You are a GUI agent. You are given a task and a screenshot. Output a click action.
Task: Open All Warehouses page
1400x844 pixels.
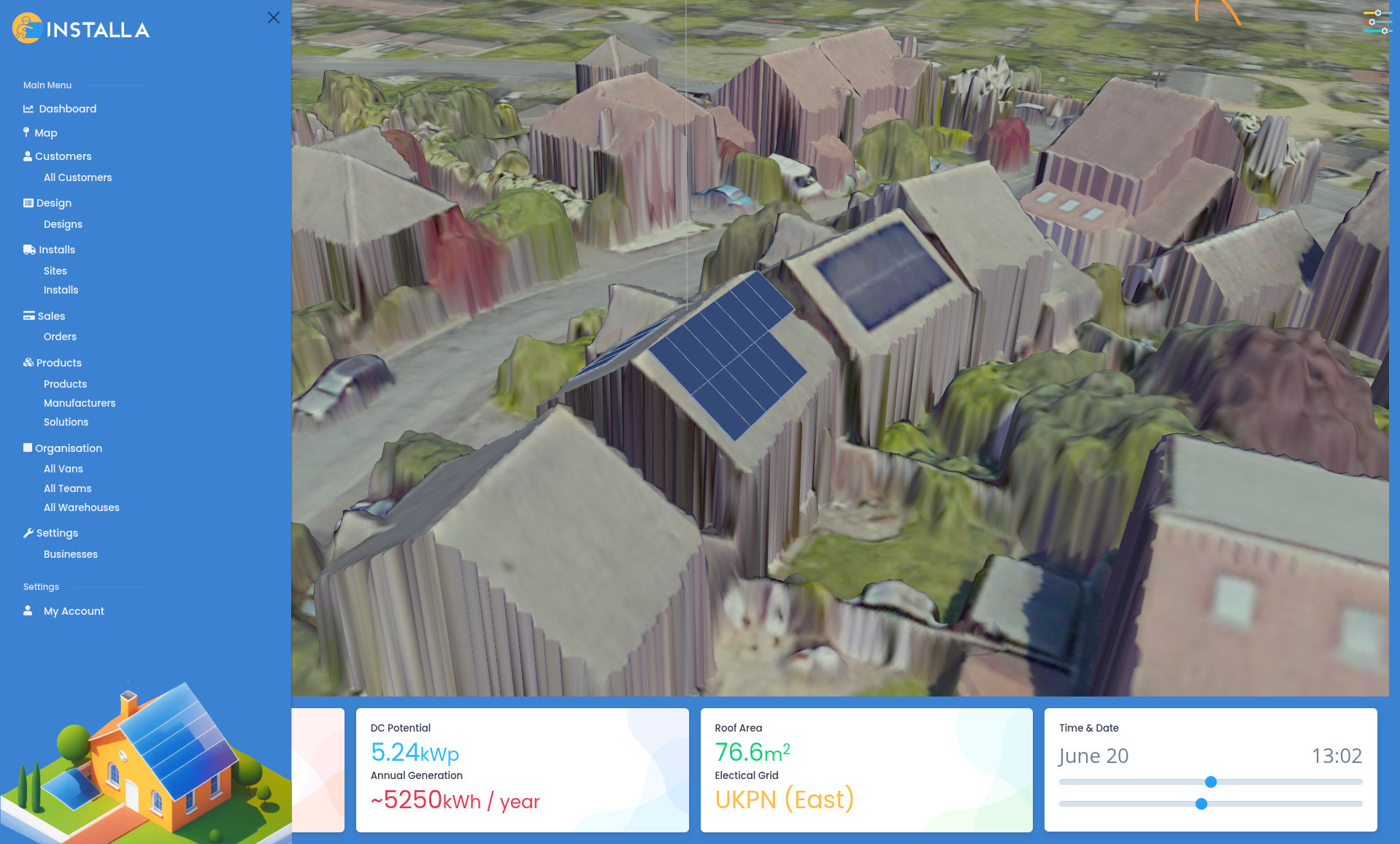tap(81, 507)
